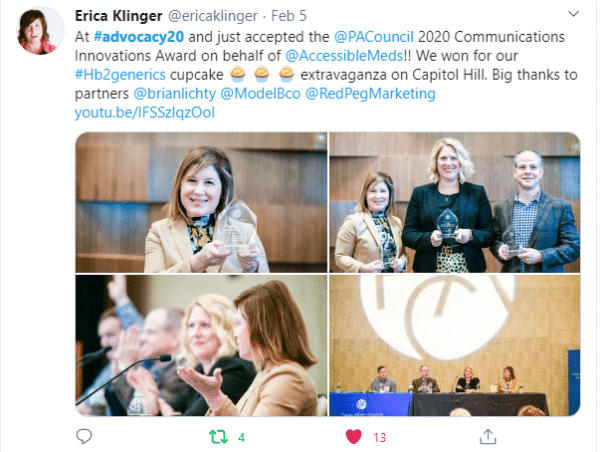Open photo of panel table on stage

tap(455, 346)
